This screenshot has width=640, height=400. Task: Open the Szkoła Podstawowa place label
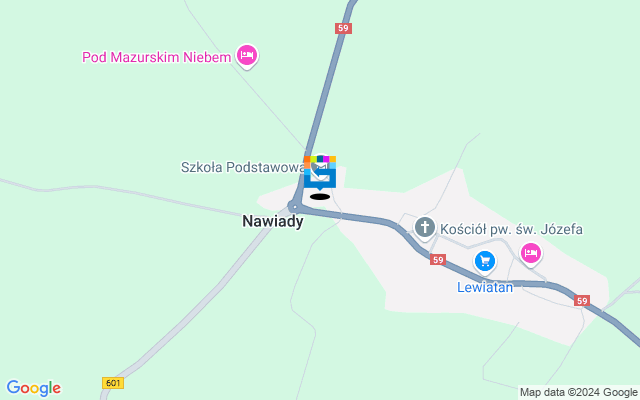242,167
